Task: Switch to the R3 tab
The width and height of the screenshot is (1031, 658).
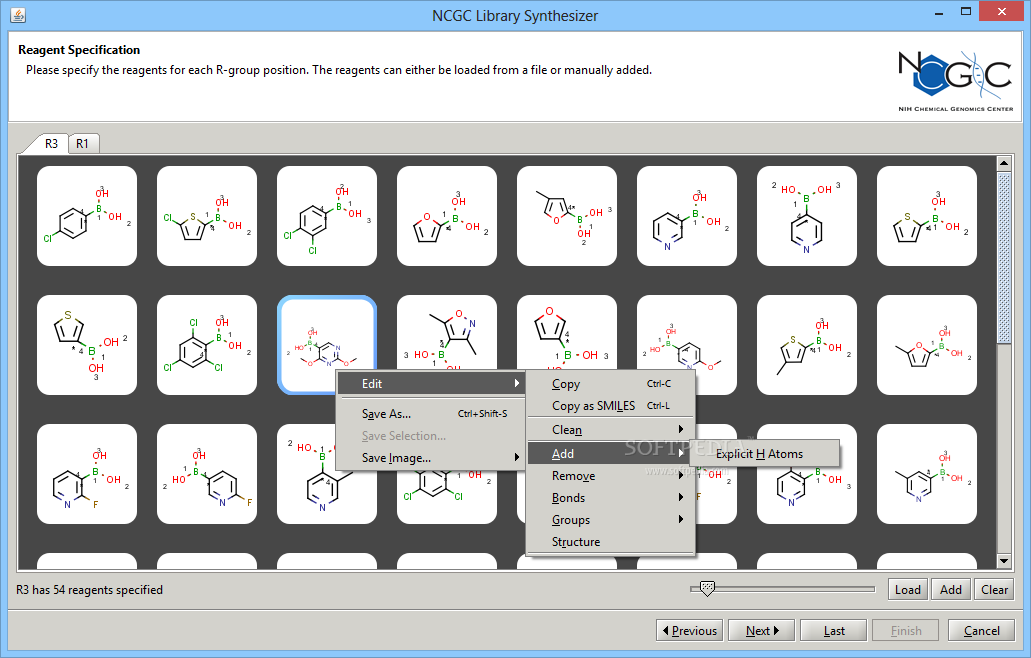Action: click(x=51, y=143)
